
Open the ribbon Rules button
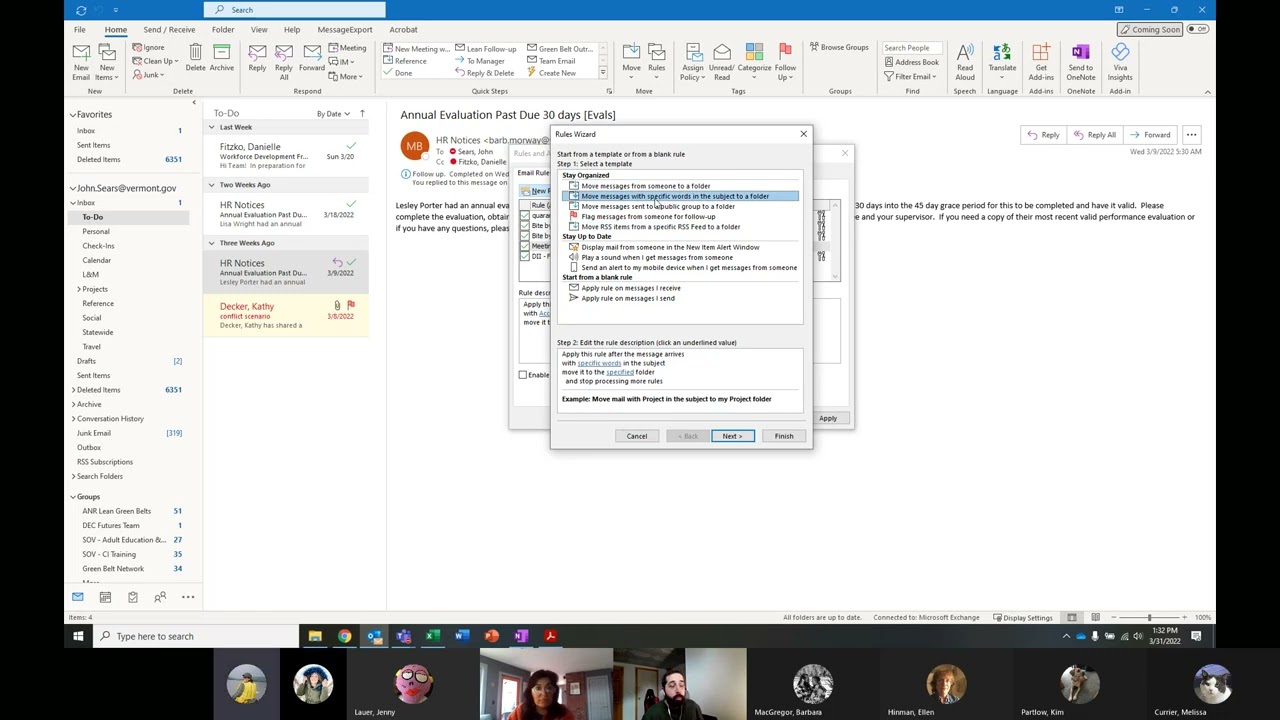tap(656, 61)
